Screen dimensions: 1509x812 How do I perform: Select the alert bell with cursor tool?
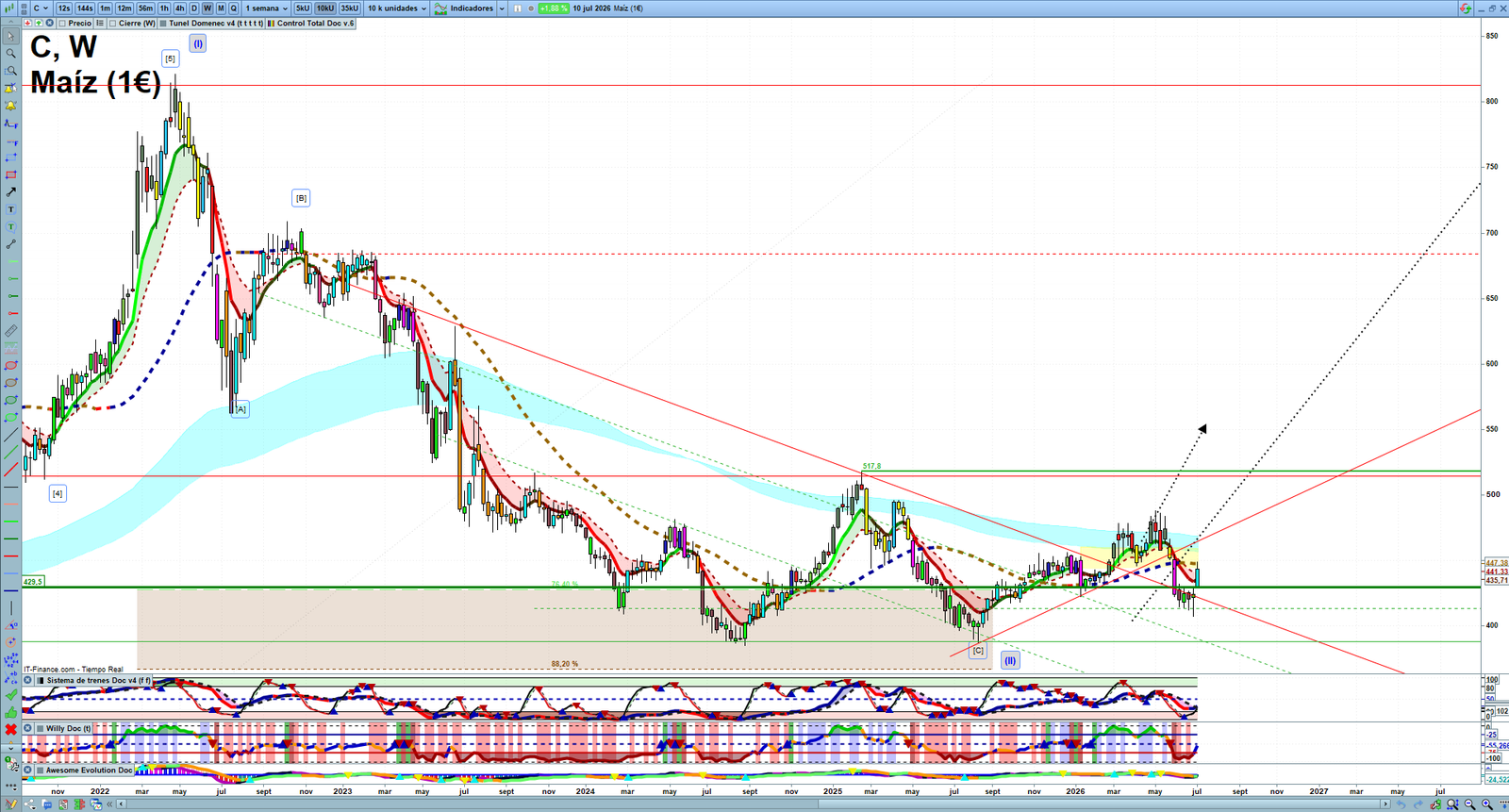[10, 88]
